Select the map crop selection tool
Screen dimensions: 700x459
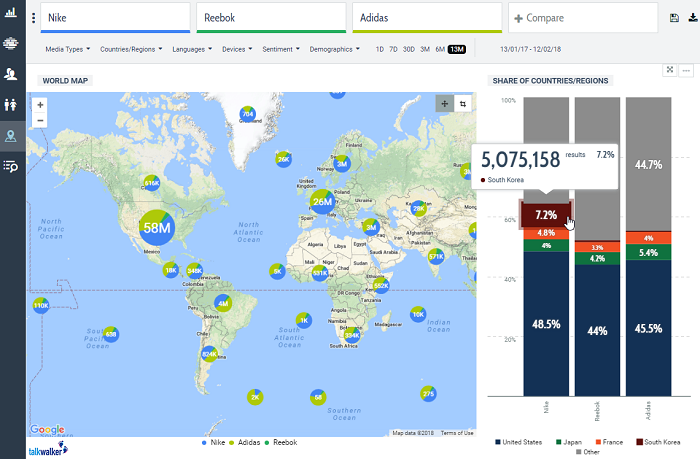[462, 103]
